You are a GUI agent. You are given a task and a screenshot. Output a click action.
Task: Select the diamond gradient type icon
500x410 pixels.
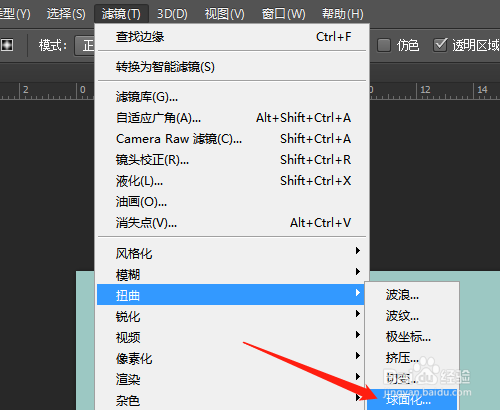point(7,45)
